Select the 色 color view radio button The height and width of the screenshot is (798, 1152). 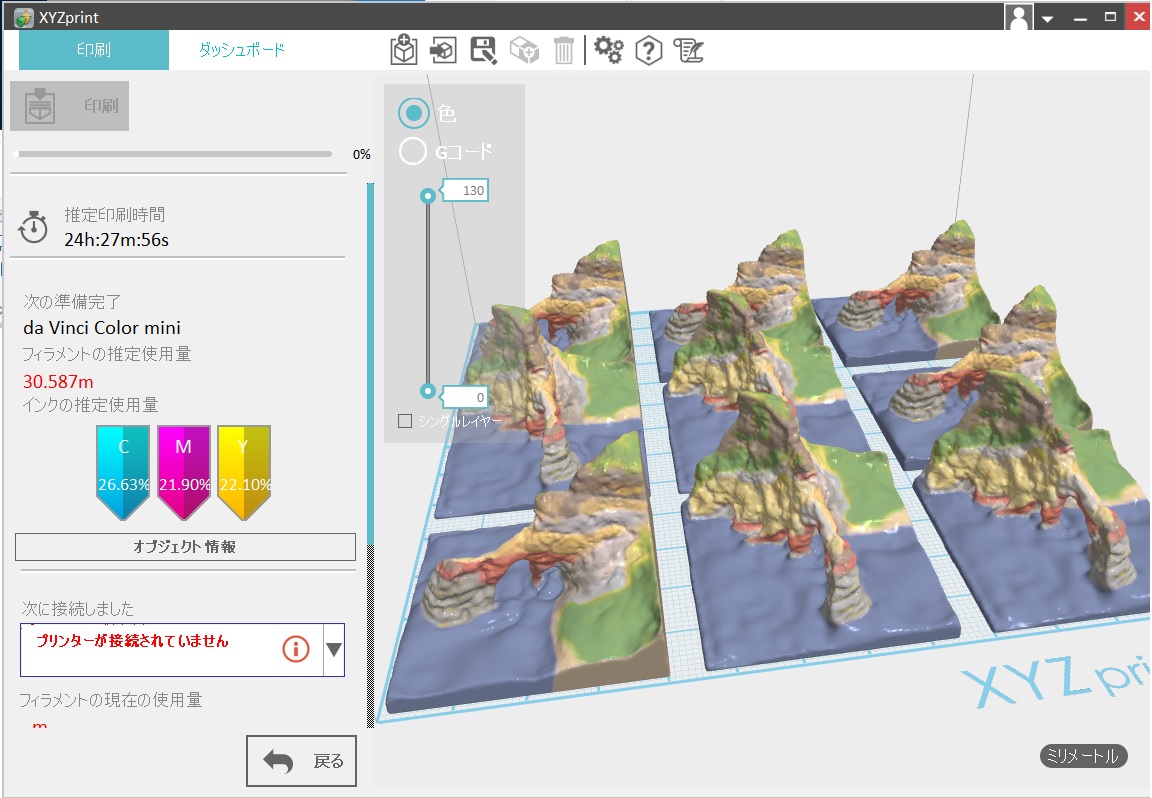[x=414, y=113]
